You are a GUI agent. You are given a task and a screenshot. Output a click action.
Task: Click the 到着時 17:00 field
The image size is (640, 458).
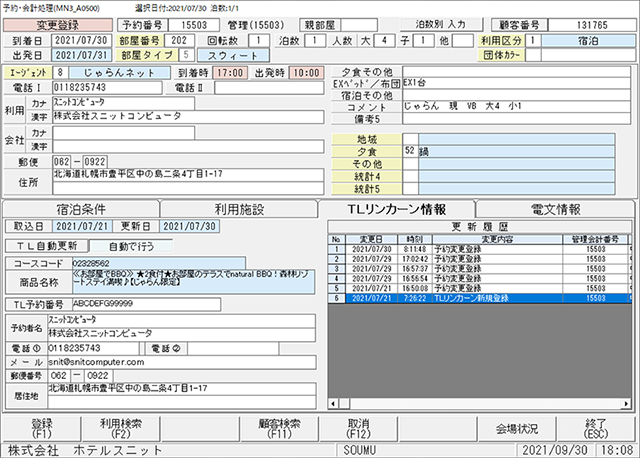coord(230,73)
